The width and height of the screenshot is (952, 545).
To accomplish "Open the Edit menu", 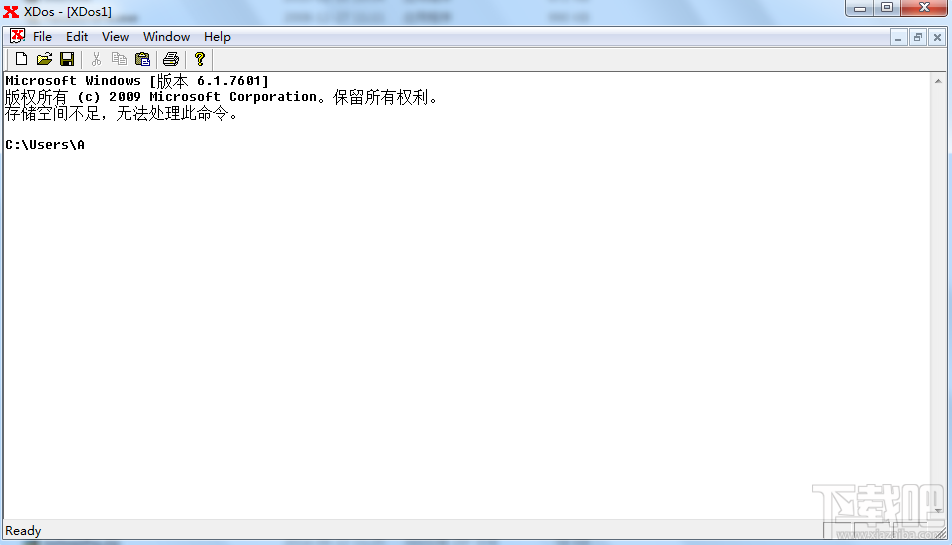I will point(77,36).
